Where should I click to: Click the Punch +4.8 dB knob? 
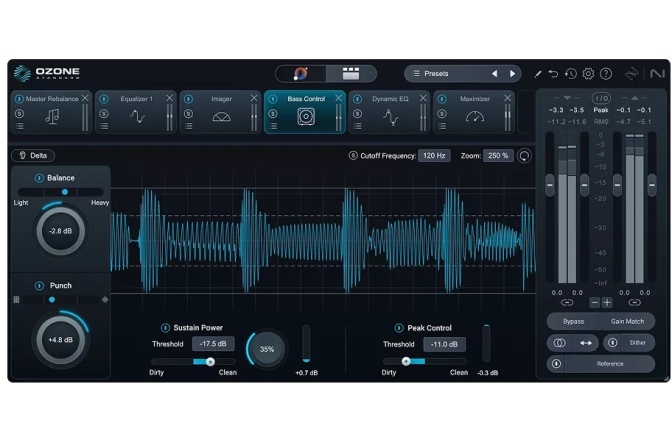click(x=60, y=340)
